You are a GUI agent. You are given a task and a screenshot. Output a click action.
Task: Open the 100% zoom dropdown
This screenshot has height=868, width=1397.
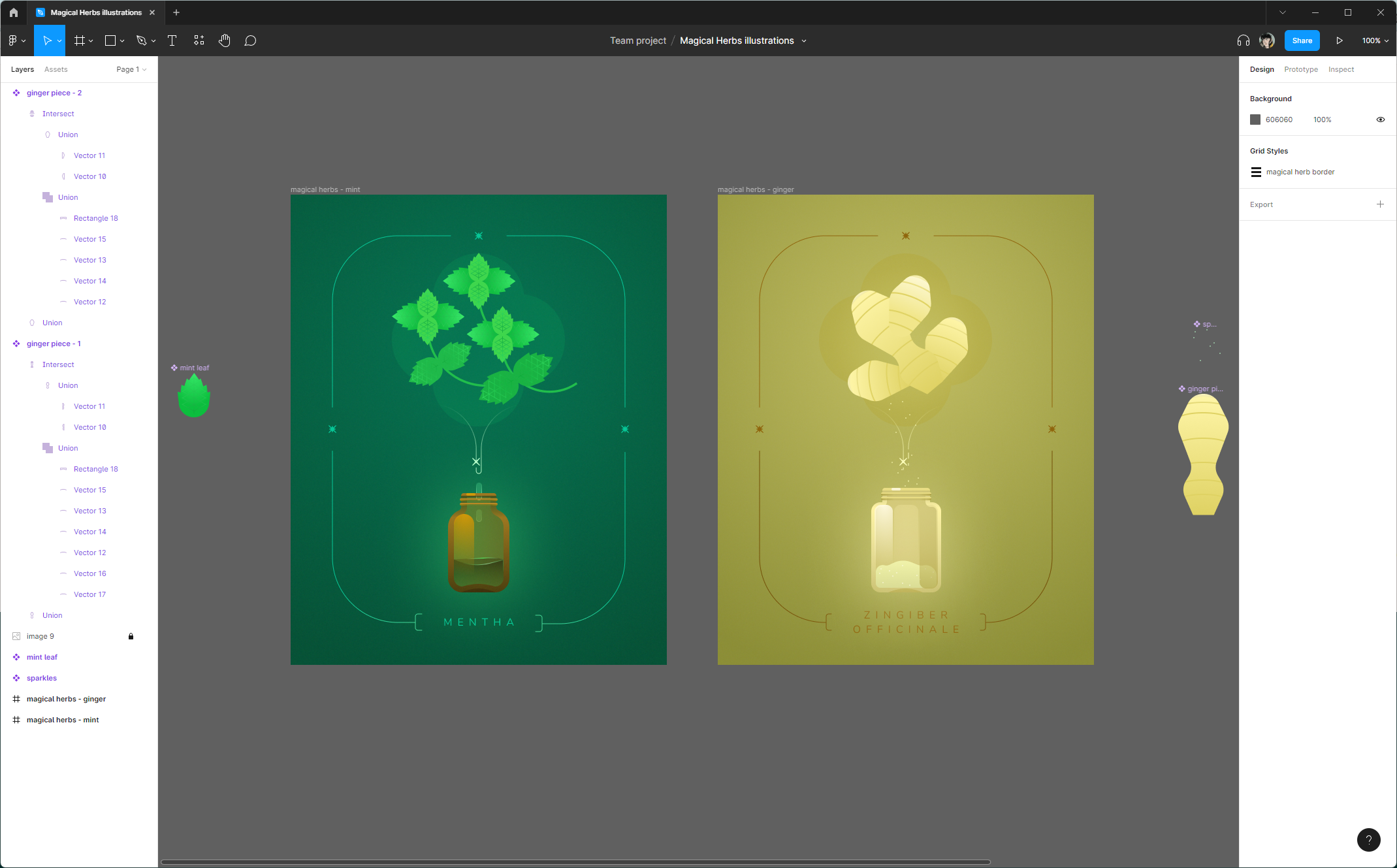click(1375, 40)
